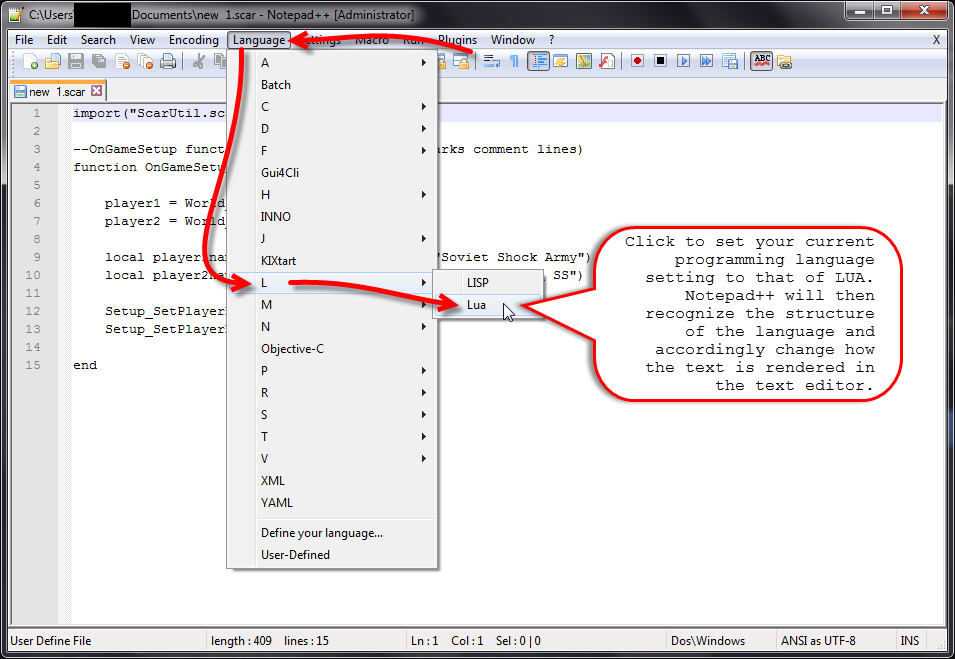Click the Close All documents toolbar icon
Viewport: 955px width, 659px height.
pyautogui.click(x=146, y=62)
